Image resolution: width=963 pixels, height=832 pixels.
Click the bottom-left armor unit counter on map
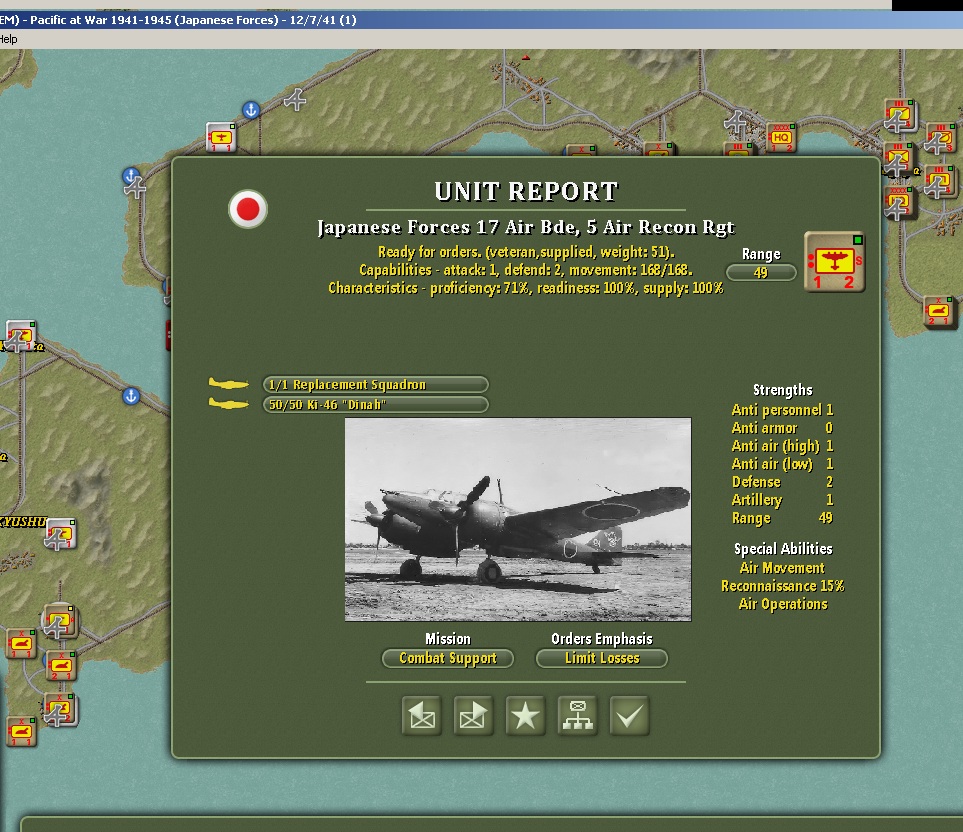point(20,732)
